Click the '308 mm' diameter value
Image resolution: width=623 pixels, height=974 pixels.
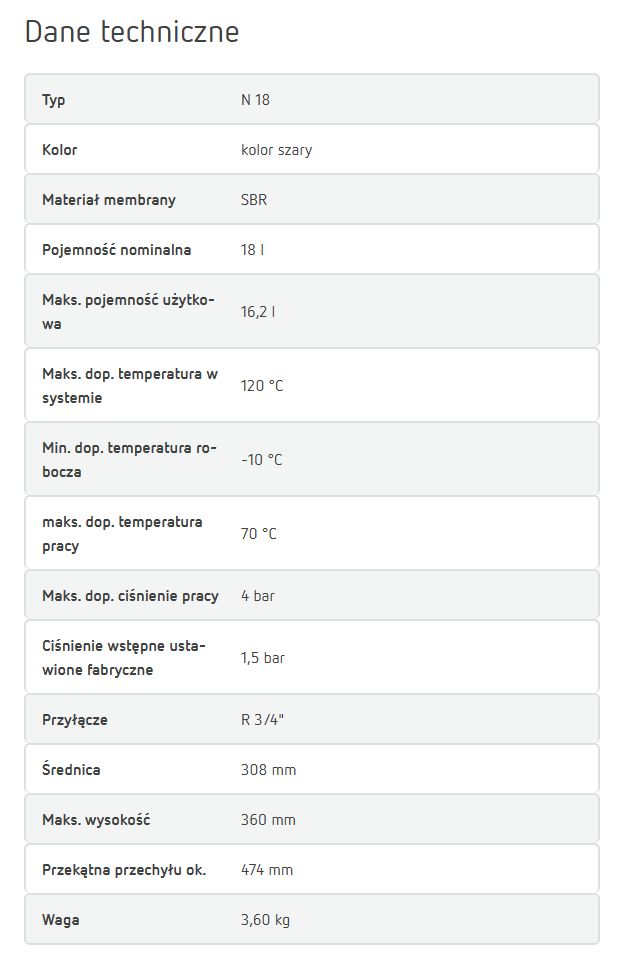click(x=268, y=770)
